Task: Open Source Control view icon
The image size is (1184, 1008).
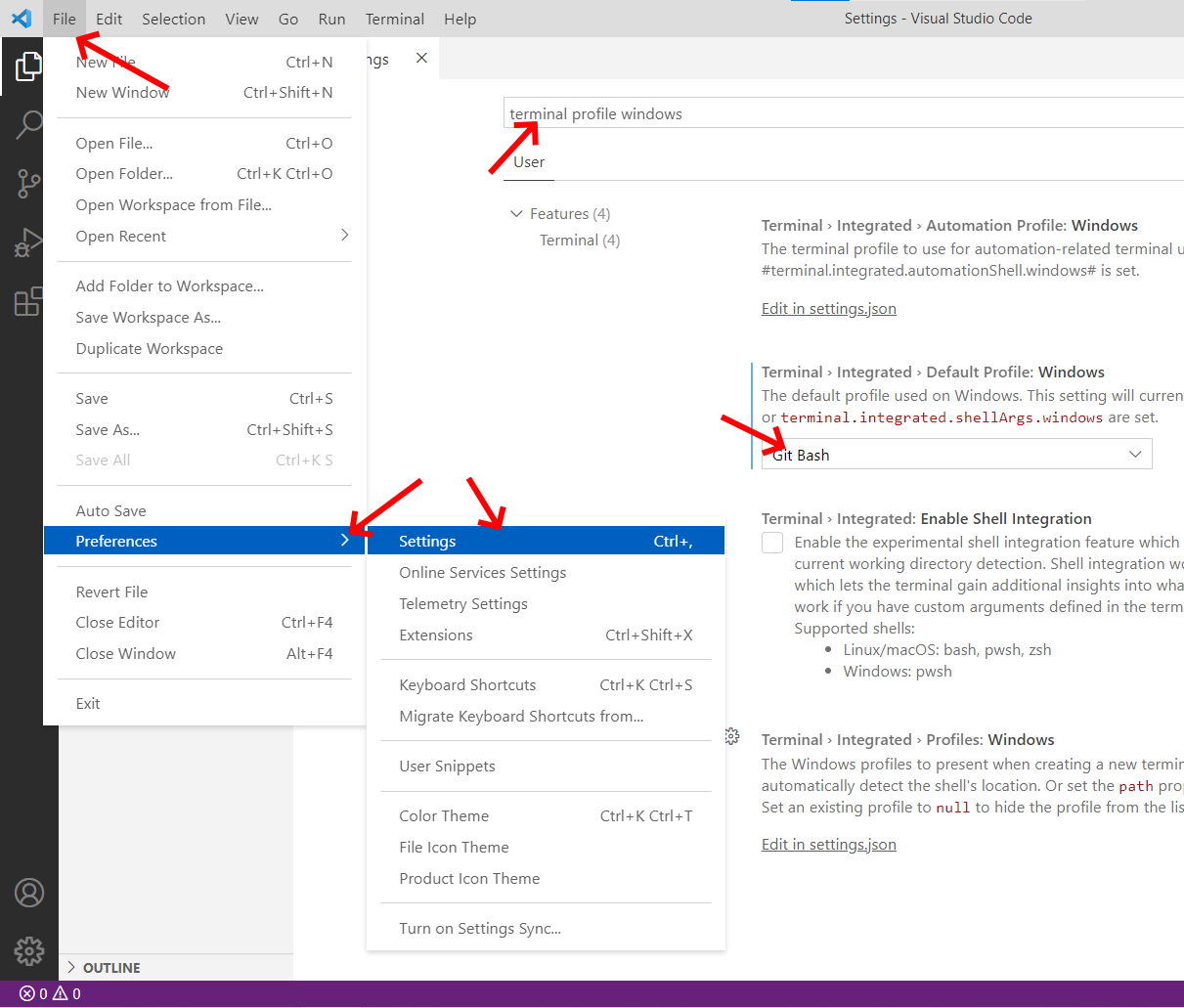Action: click(28, 183)
